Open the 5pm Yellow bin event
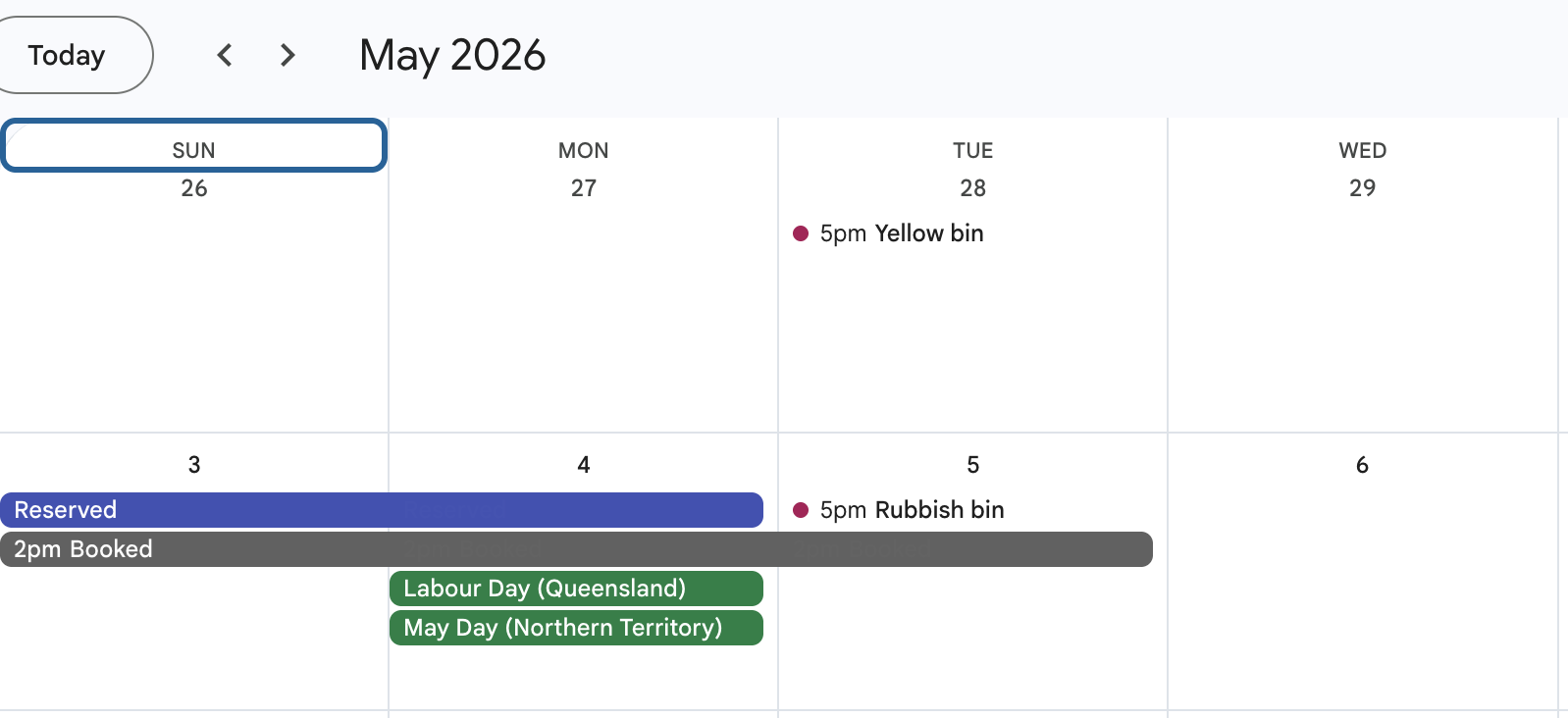This screenshot has height=718, width=1568. click(x=901, y=233)
